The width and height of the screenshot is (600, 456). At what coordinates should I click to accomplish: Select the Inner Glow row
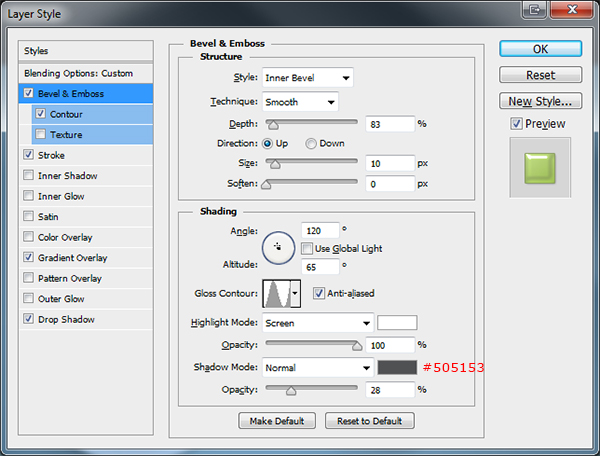pyautogui.click(x=86, y=196)
